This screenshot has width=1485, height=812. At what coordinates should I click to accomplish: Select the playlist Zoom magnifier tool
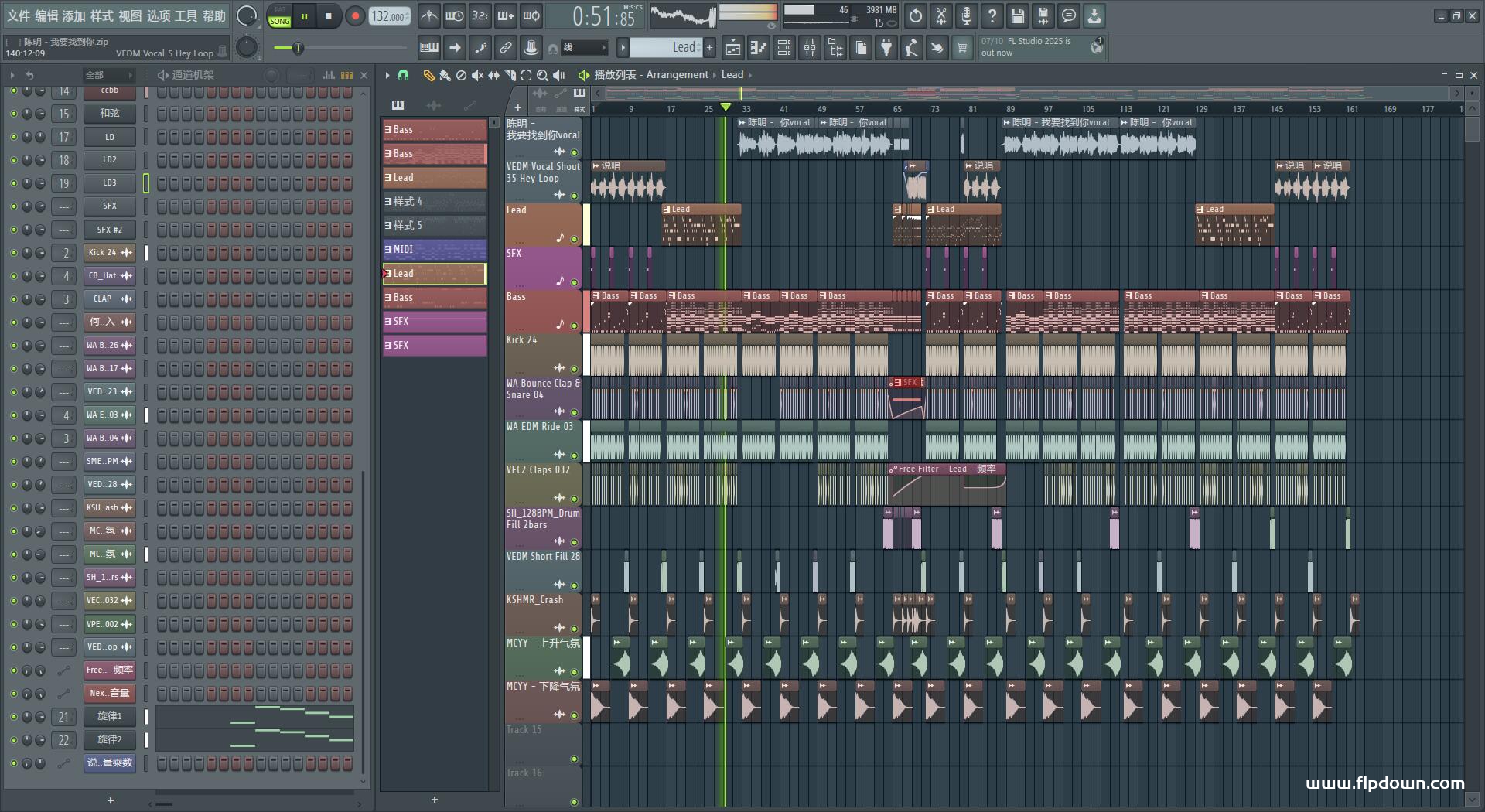coord(542,75)
